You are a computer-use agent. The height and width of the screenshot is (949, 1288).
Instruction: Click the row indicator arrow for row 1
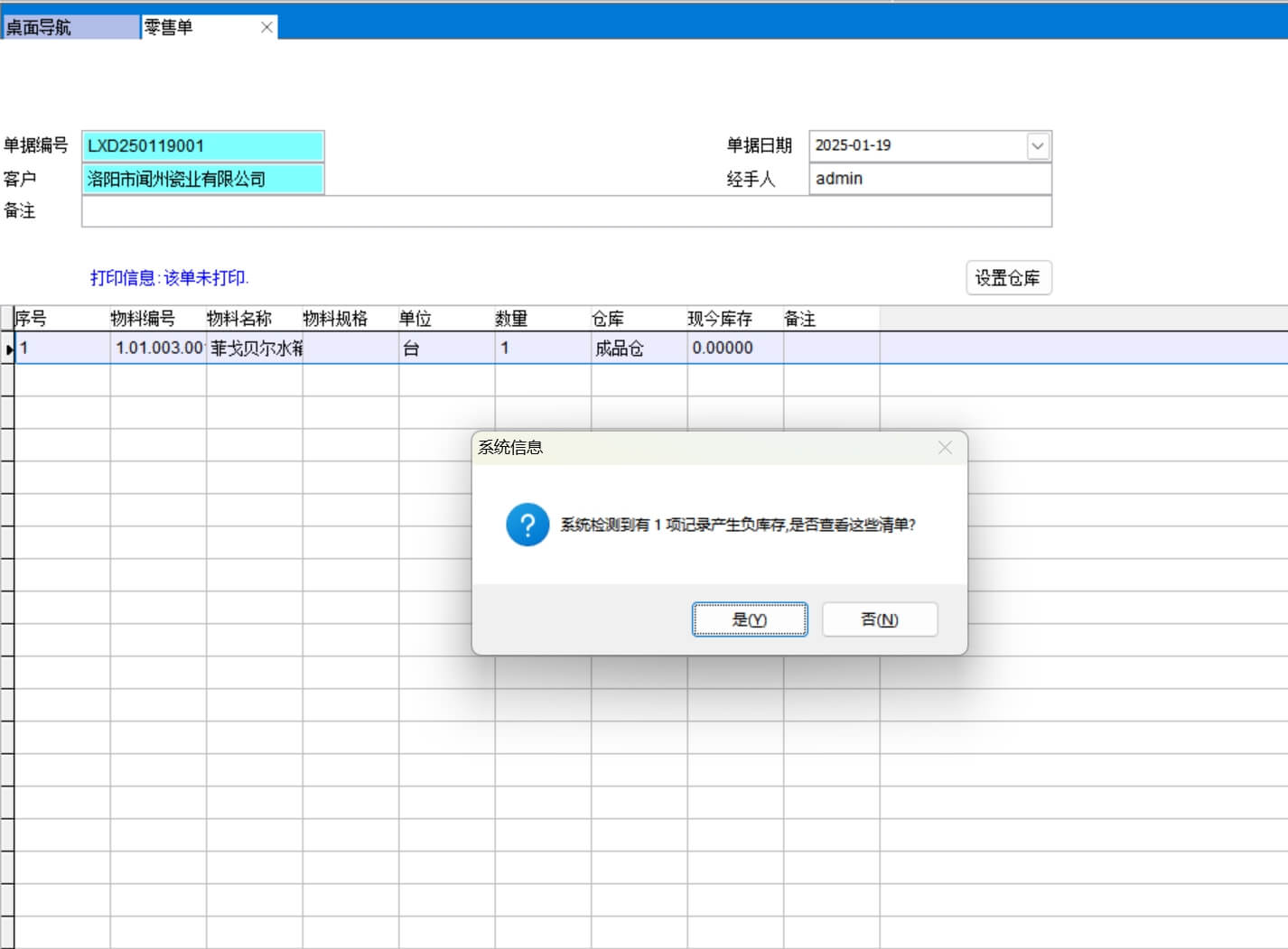click(8, 349)
